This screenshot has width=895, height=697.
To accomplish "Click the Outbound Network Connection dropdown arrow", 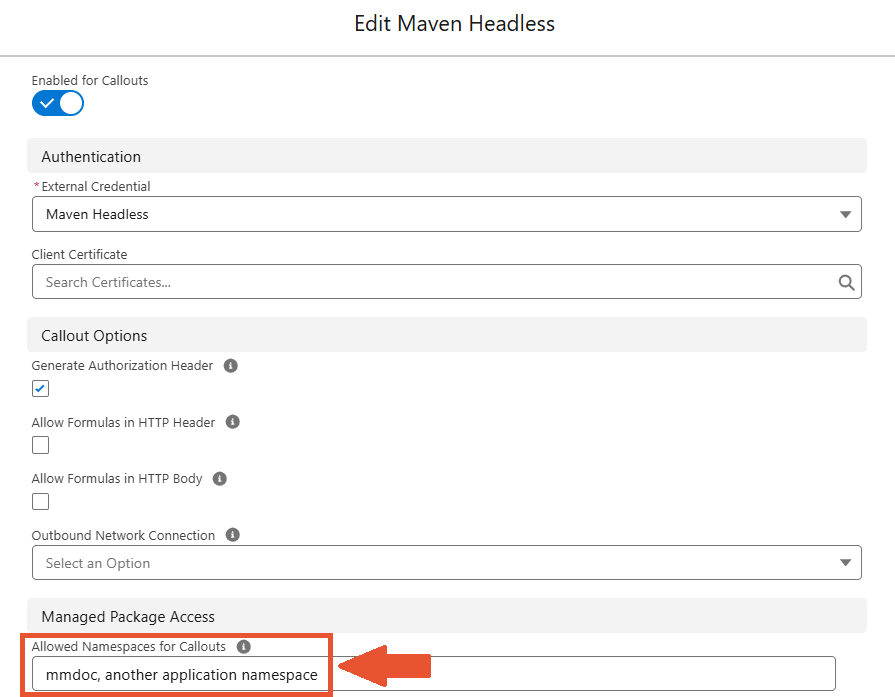I will [x=845, y=563].
